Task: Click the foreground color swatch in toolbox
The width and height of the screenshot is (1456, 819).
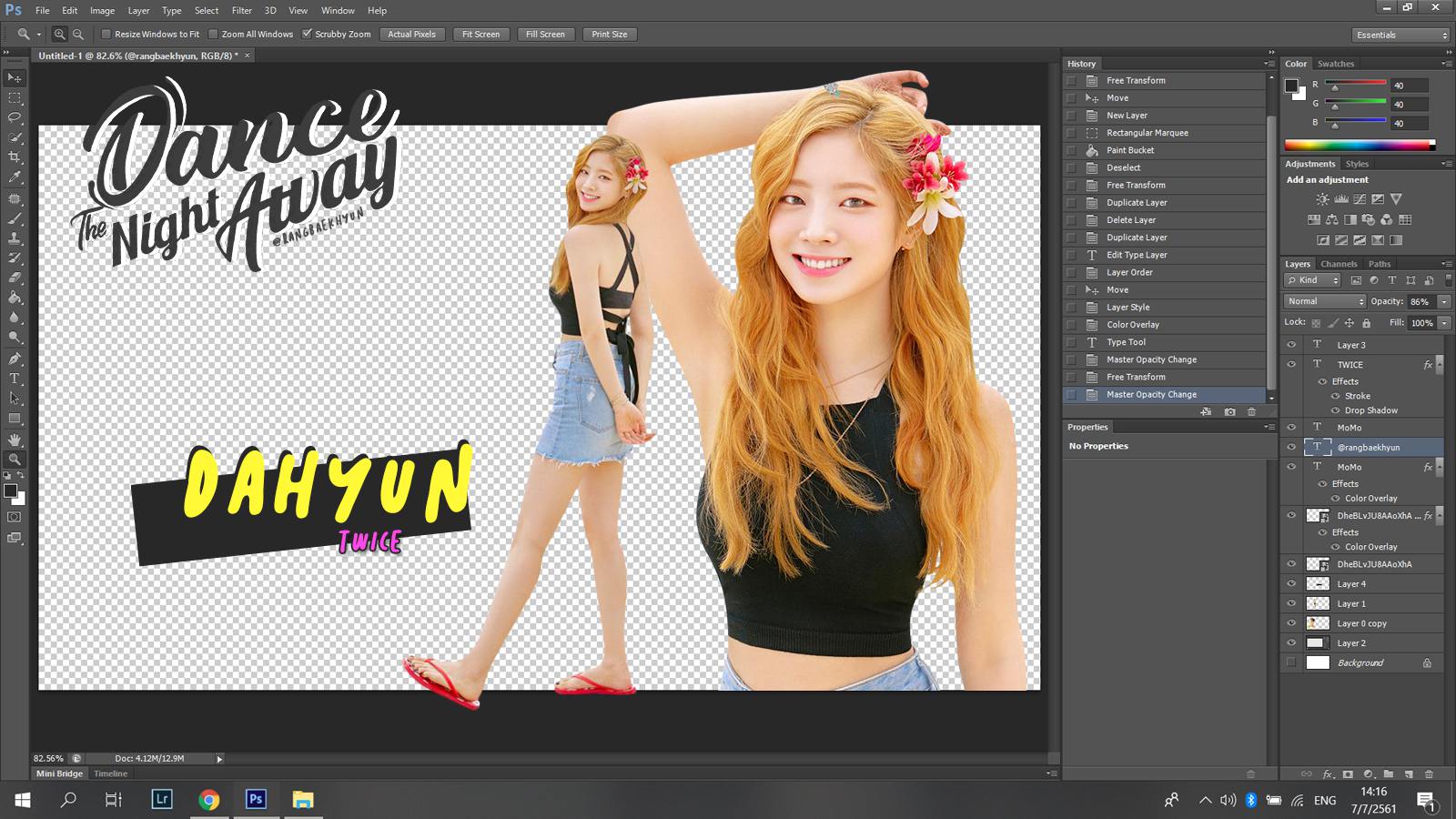Action: pyautogui.click(x=10, y=490)
